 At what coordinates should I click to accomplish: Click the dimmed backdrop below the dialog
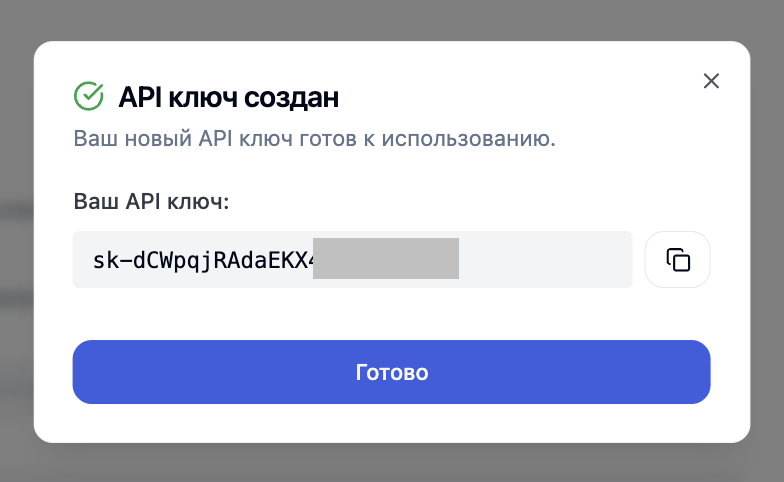click(x=392, y=464)
